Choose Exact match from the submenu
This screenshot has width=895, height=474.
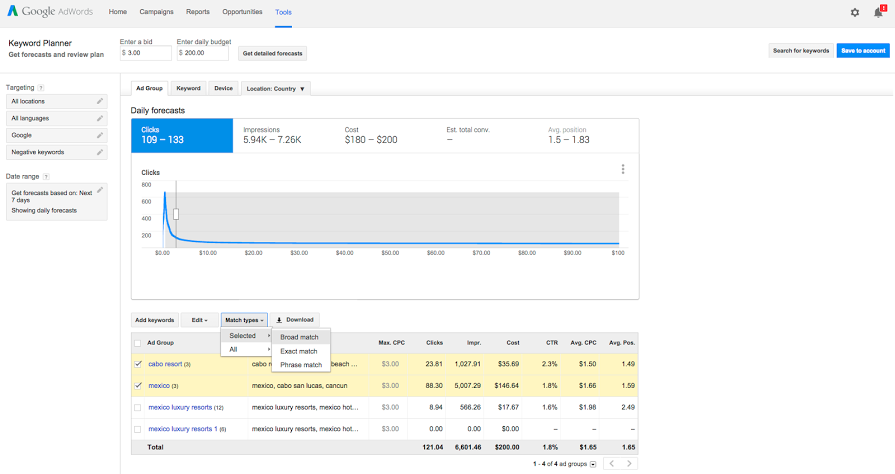coord(298,351)
